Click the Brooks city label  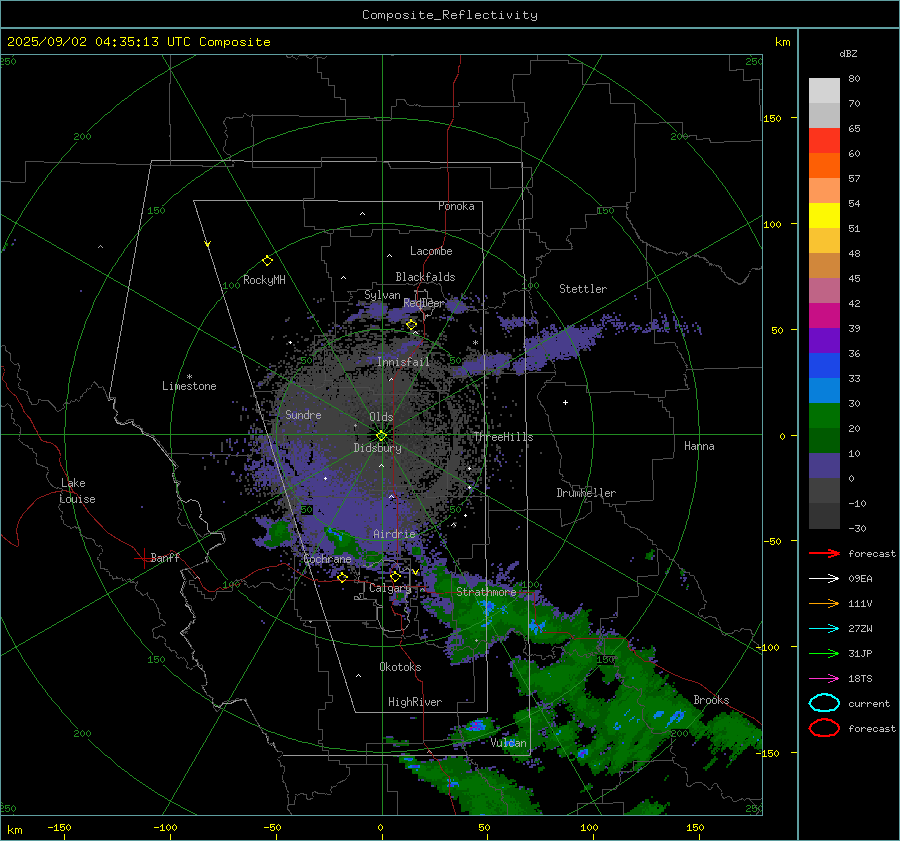point(711,700)
